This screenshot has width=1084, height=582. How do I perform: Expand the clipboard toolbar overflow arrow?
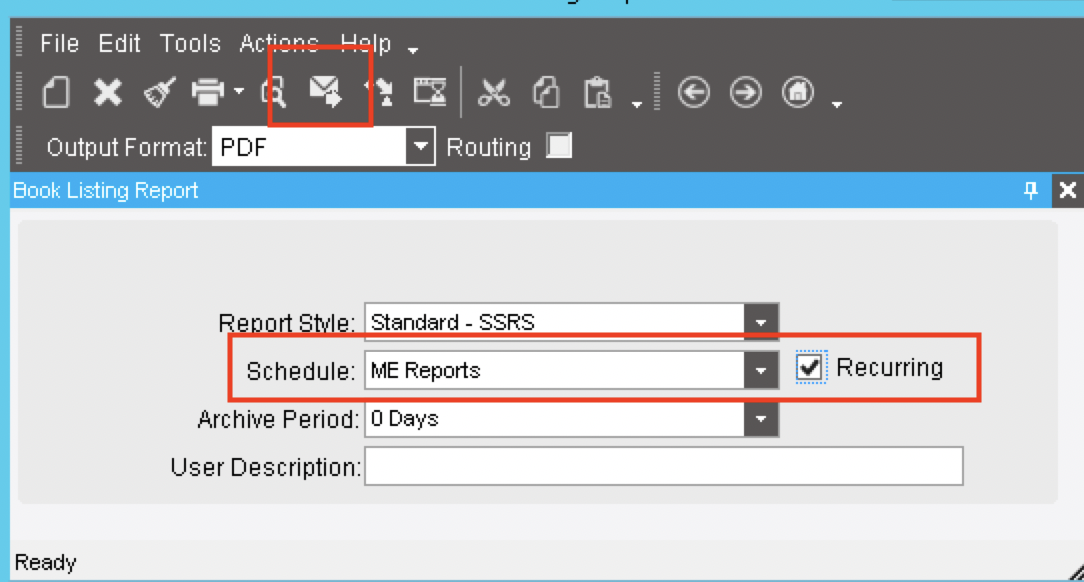coord(637,104)
